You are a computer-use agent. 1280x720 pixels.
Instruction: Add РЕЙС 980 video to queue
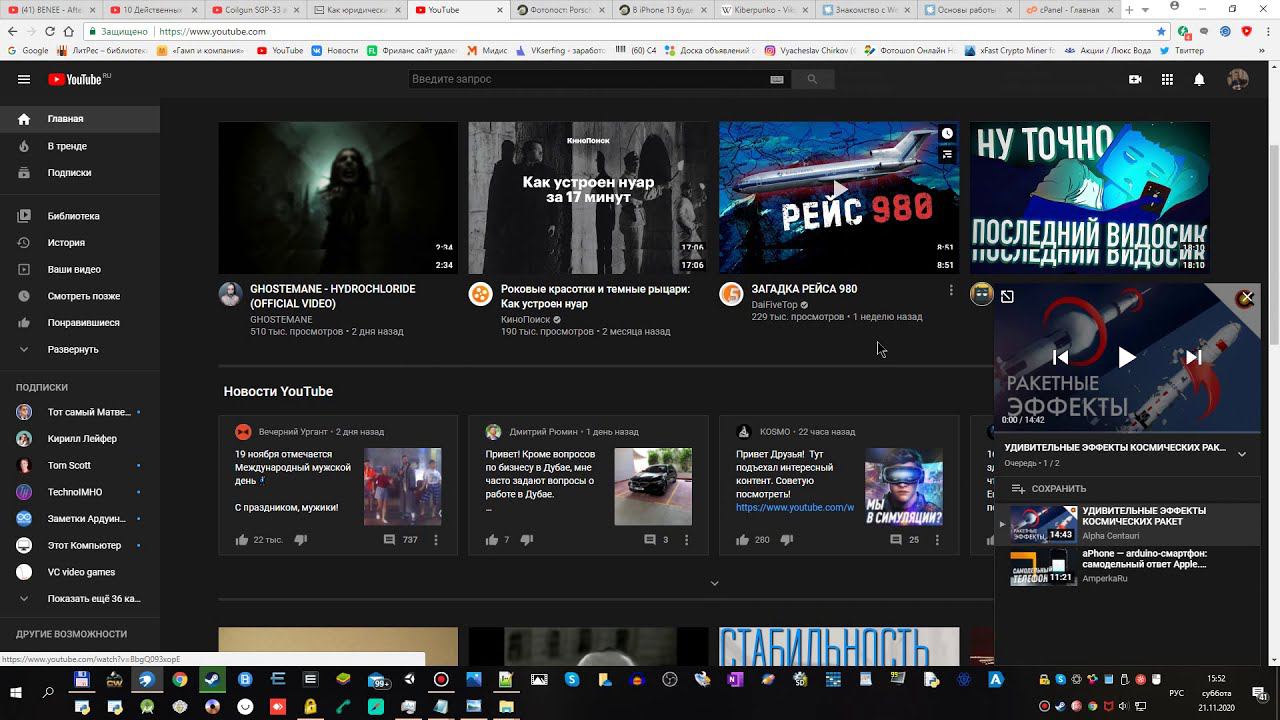[x=947, y=155]
